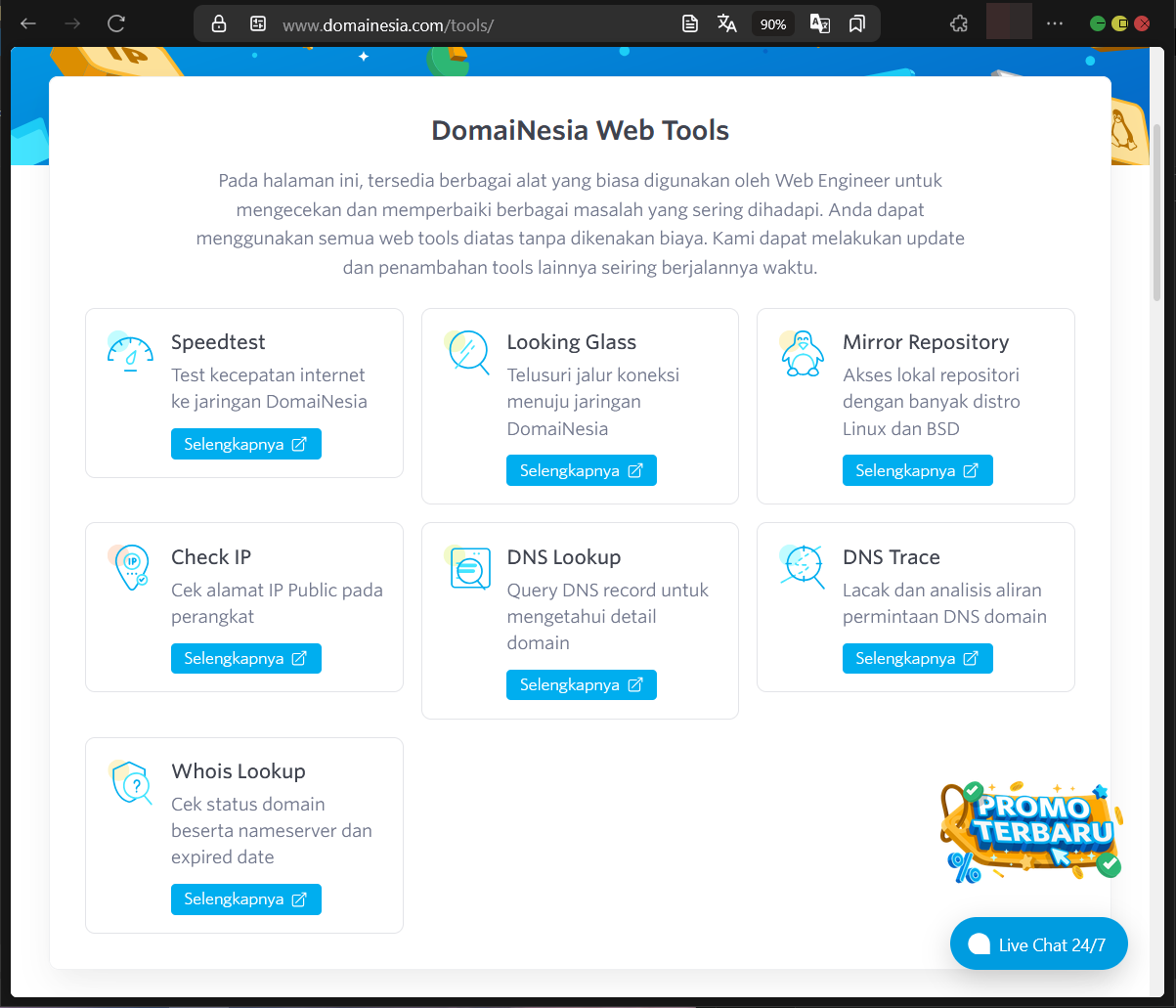Open reader view icon in address bar
The width and height of the screenshot is (1176, 1008).
[690, 24]
